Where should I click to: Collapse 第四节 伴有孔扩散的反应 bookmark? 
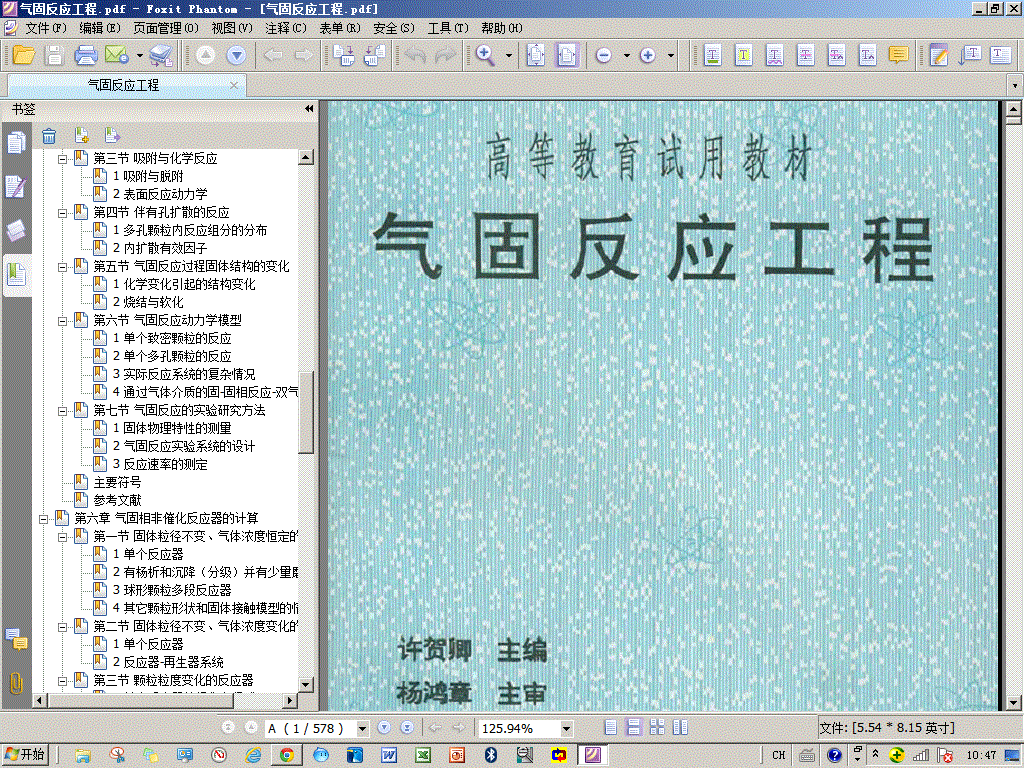pyautogui.click(x=63, y=213)
